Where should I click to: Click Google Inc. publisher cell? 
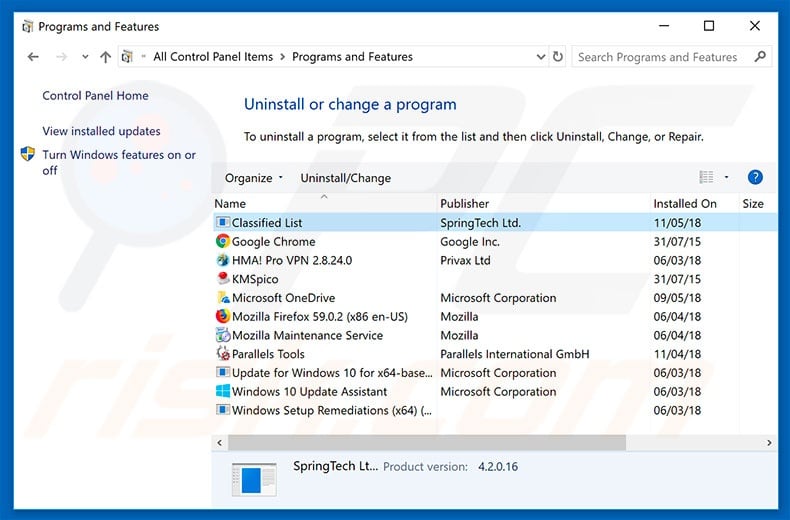470,241
